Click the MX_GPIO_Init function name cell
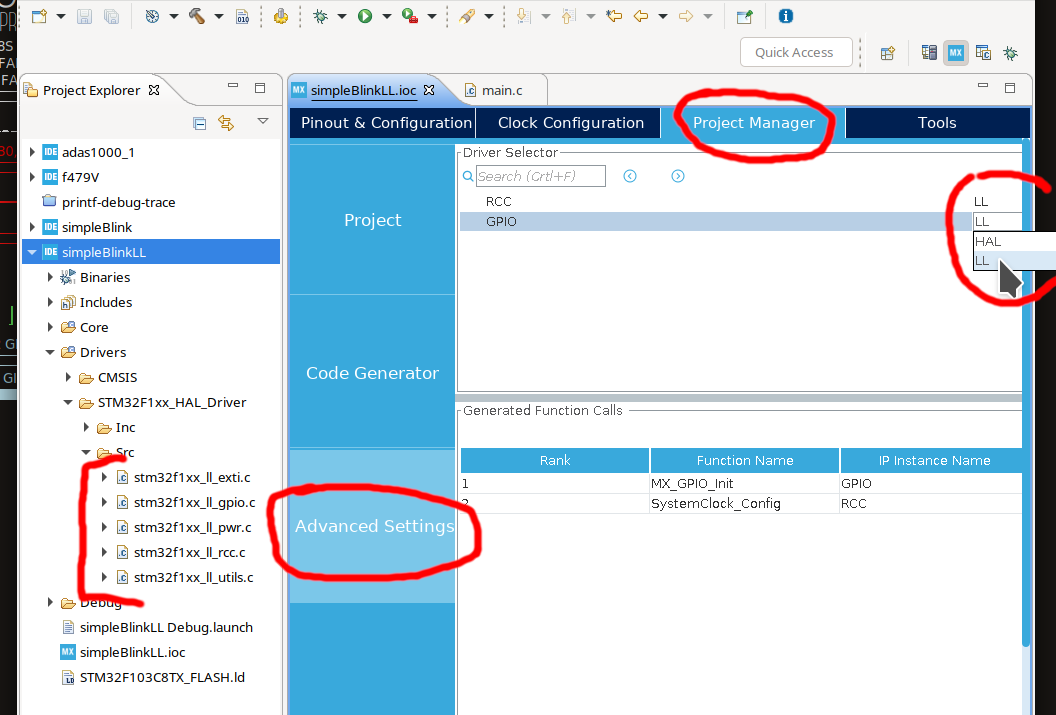The width and height of the screenshot is (1056, 715). click(x=744, y=483)
